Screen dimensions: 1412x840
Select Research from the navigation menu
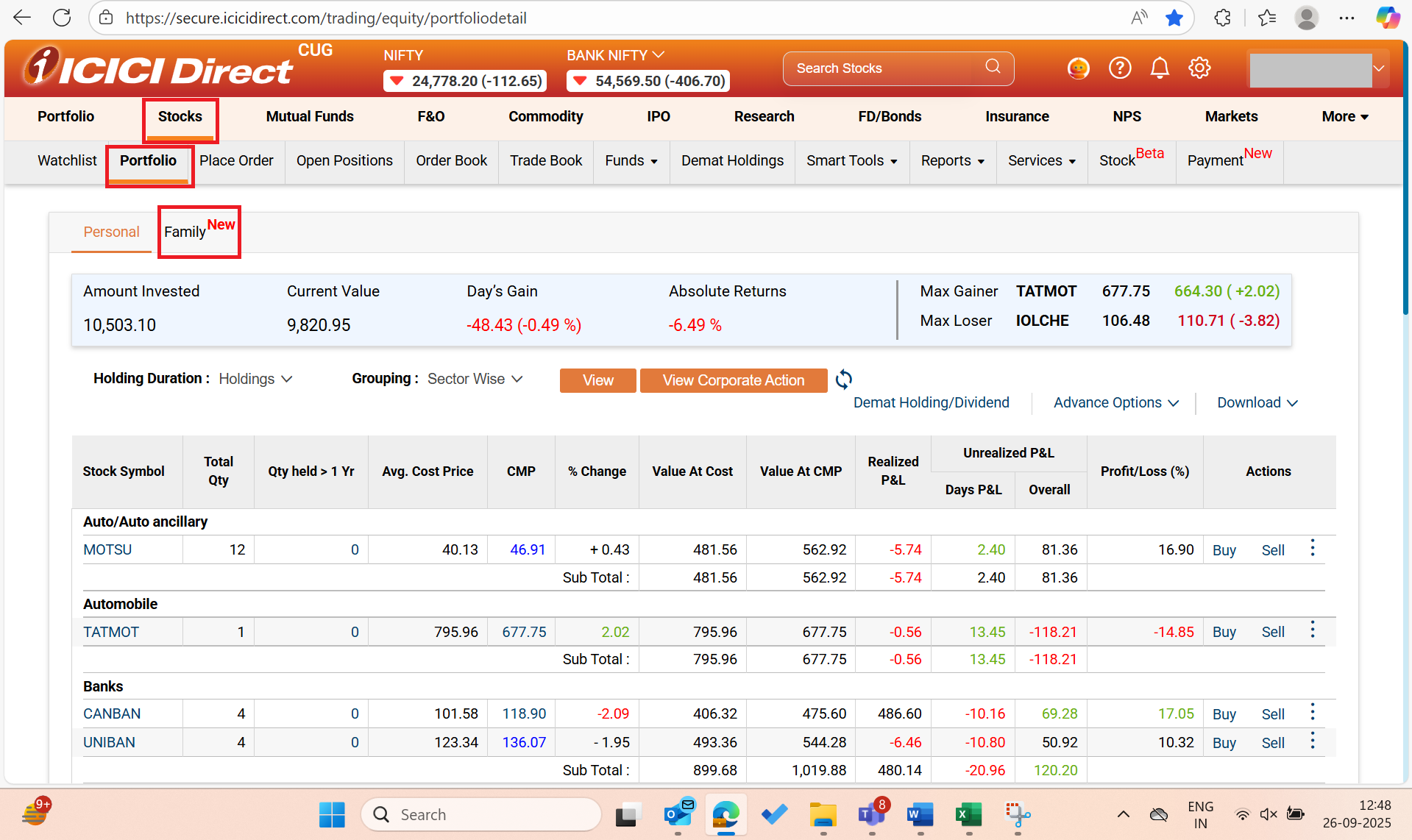click(x=764, y=116)
